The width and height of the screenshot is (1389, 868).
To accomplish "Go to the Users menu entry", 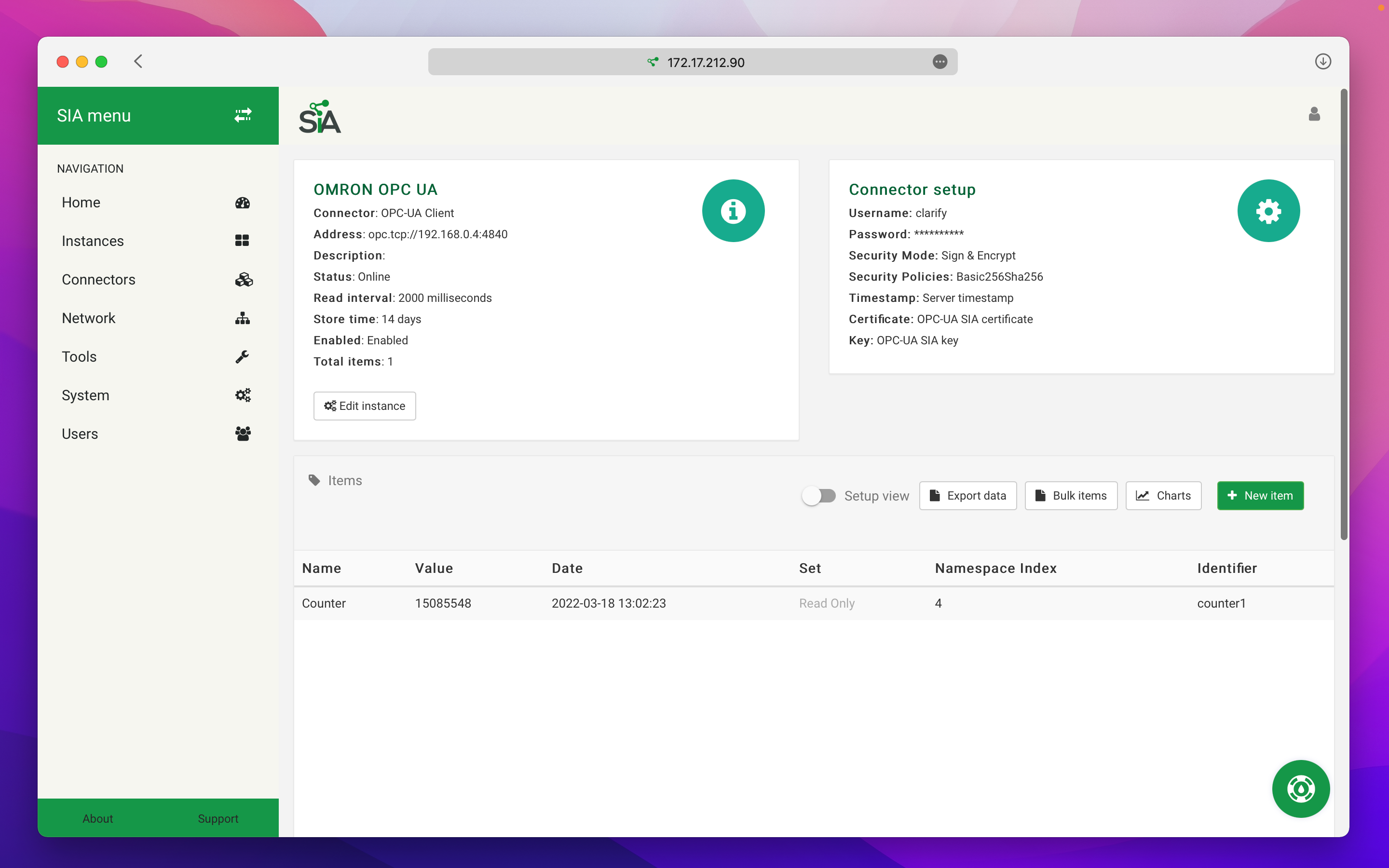I will [80, 434].
